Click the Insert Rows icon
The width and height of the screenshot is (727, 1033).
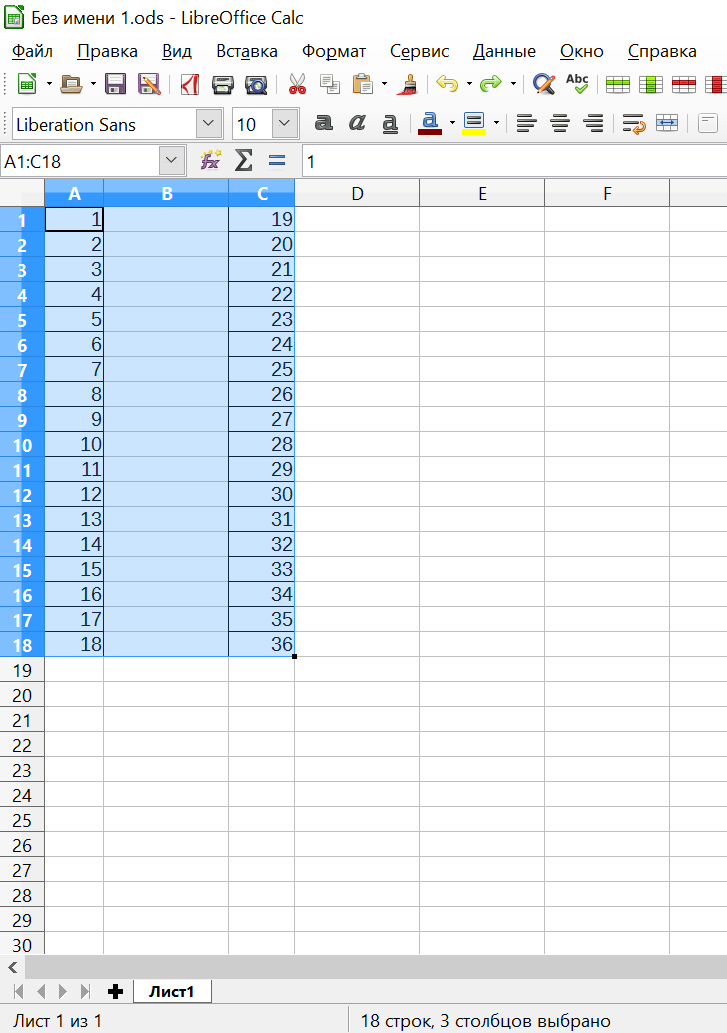618,84
